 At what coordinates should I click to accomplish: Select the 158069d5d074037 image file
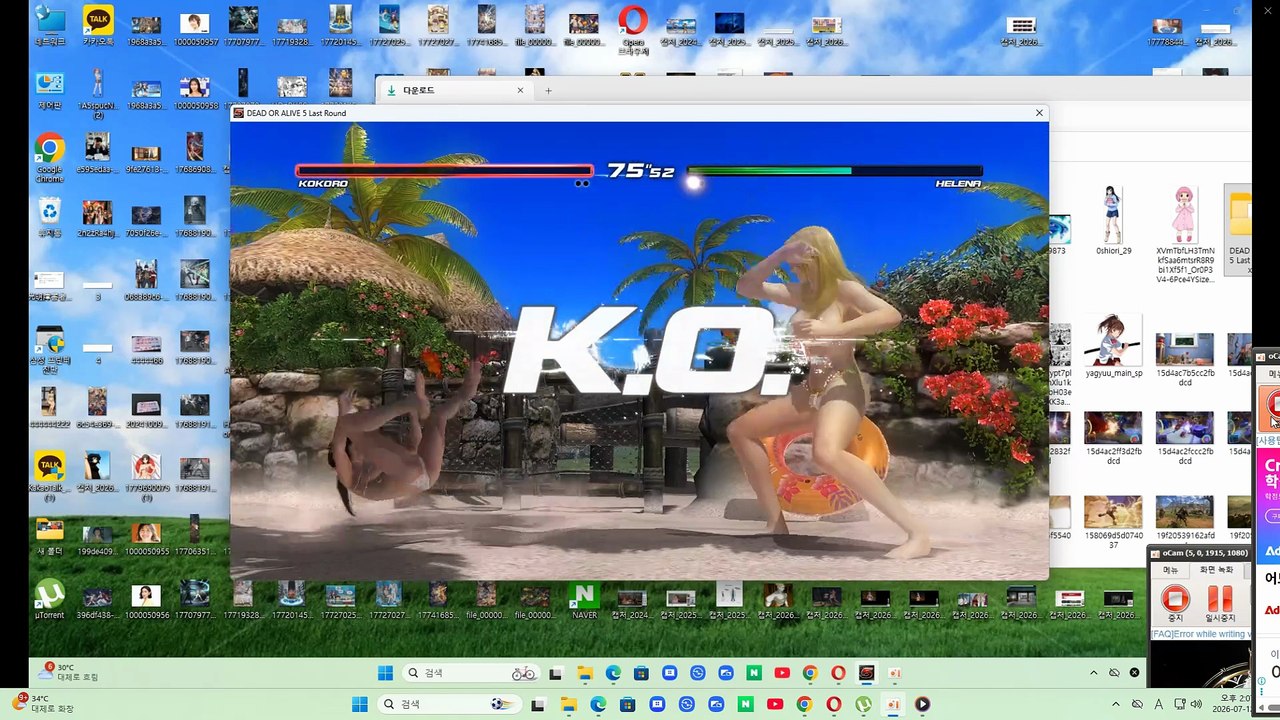(1113, 522)
